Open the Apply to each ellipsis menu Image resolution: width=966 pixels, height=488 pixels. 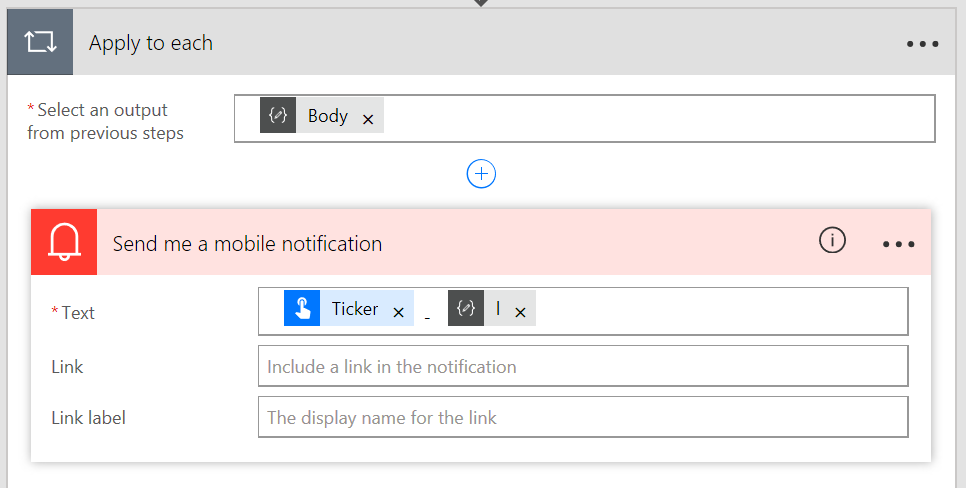[x=922, y=44]
